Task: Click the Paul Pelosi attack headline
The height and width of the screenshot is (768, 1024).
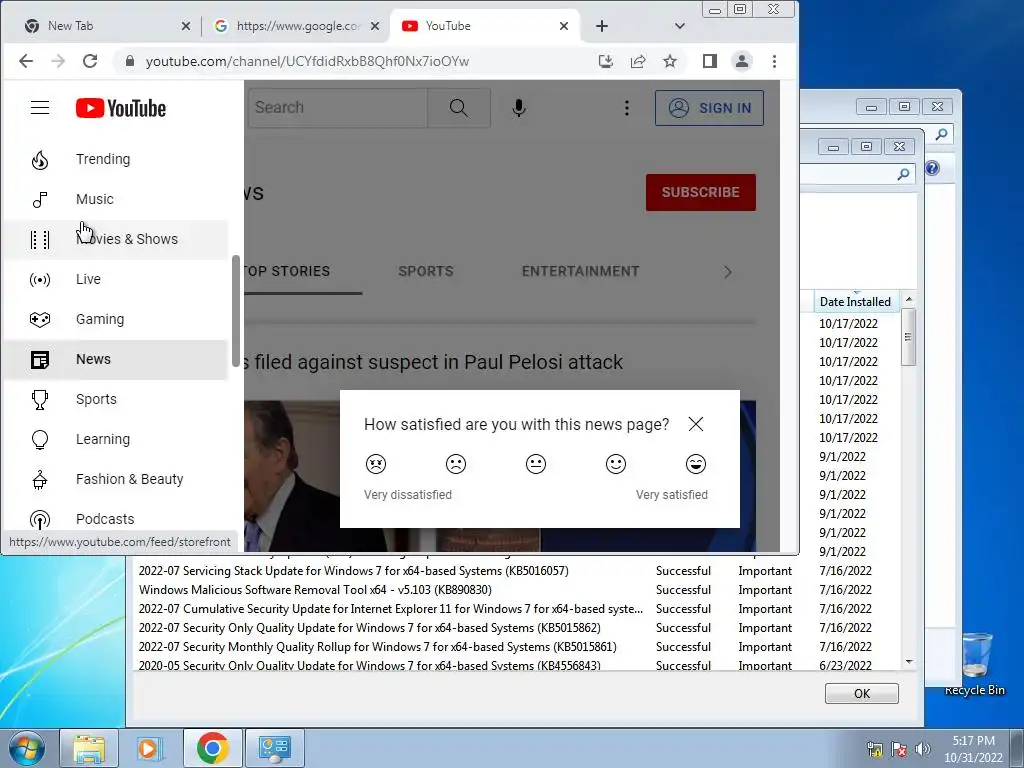Action: [433, 362]
